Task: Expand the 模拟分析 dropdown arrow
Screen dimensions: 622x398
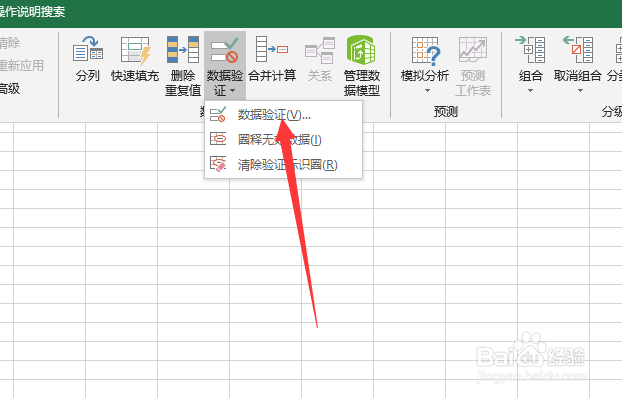Action: pyautogui.click(x=427, y=90)
